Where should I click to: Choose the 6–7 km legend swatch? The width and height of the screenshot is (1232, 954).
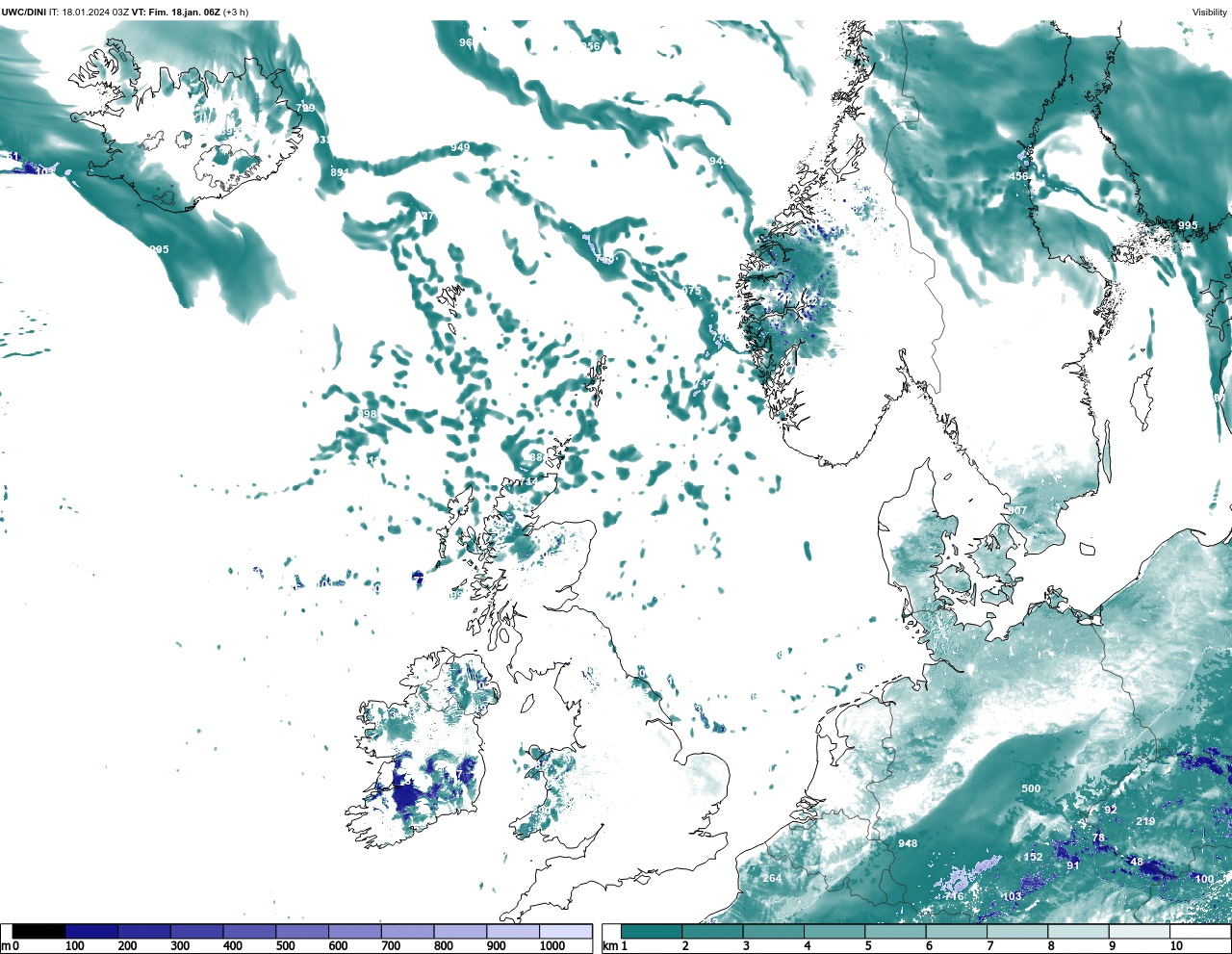click(956, 931)
